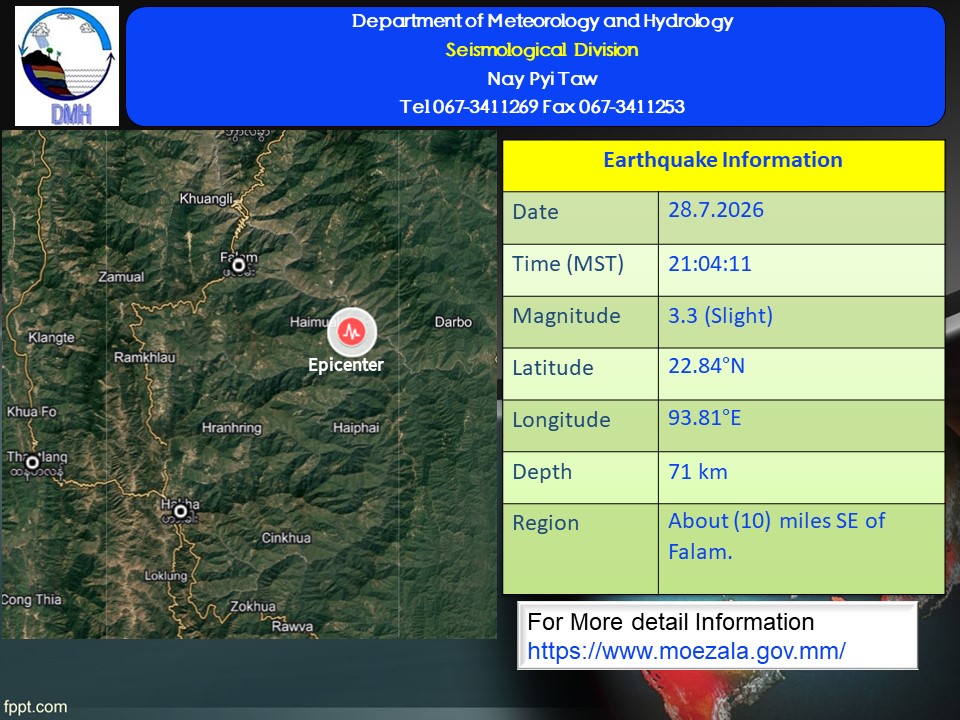Click the depth value 71 km
The height and width of the screenshot is (720, 960).
pos(698,472)
